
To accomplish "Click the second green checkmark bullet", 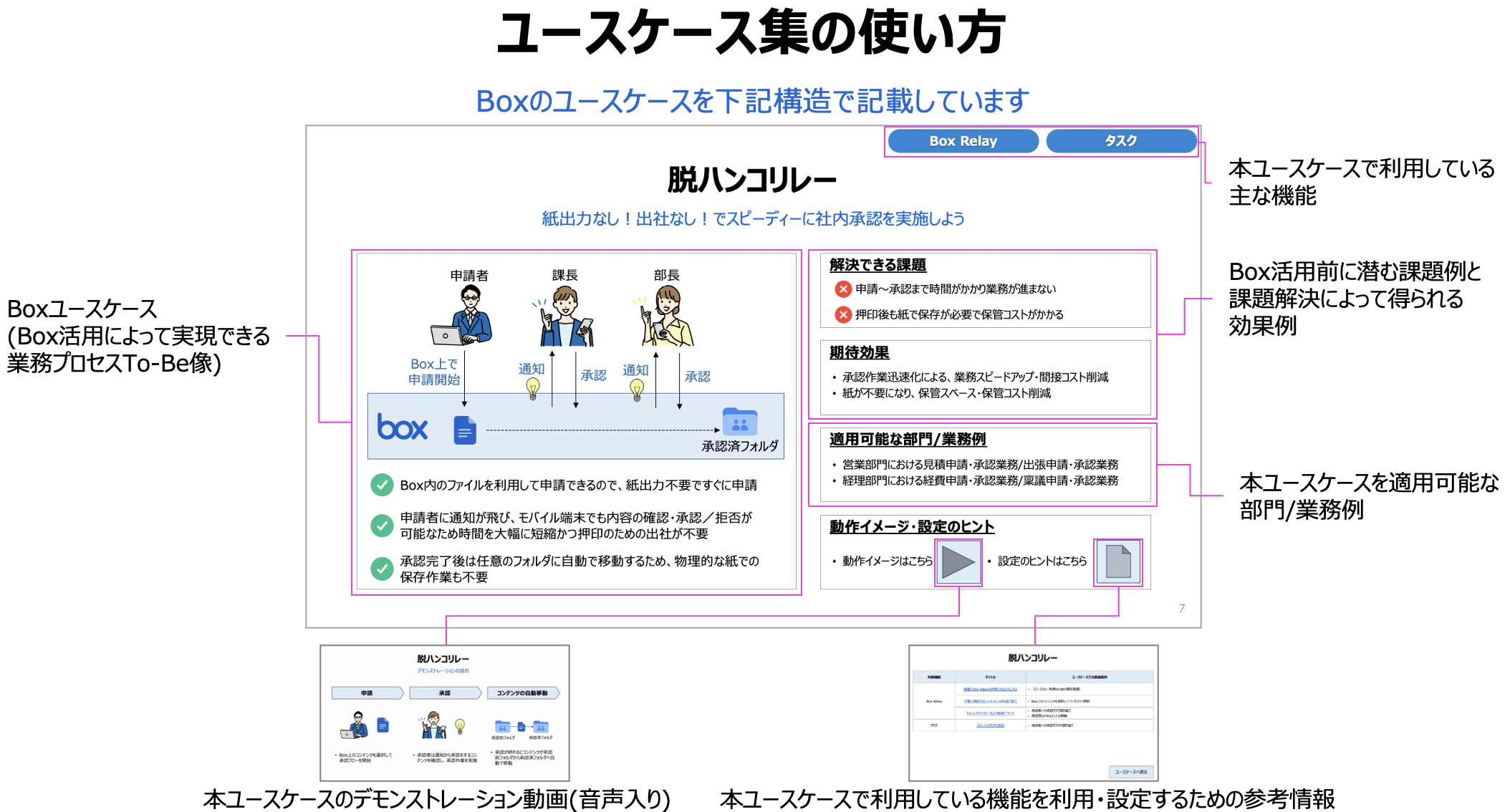I will [x=382, y=526].
